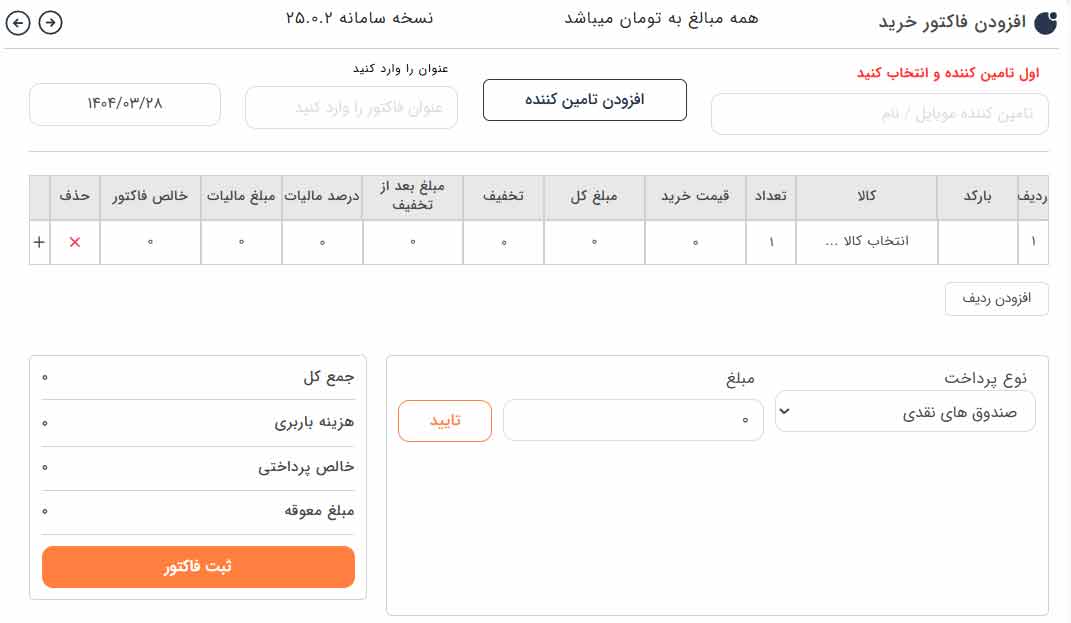
Task: Click the تایید confirmation button
Action: tap(445, 420)
